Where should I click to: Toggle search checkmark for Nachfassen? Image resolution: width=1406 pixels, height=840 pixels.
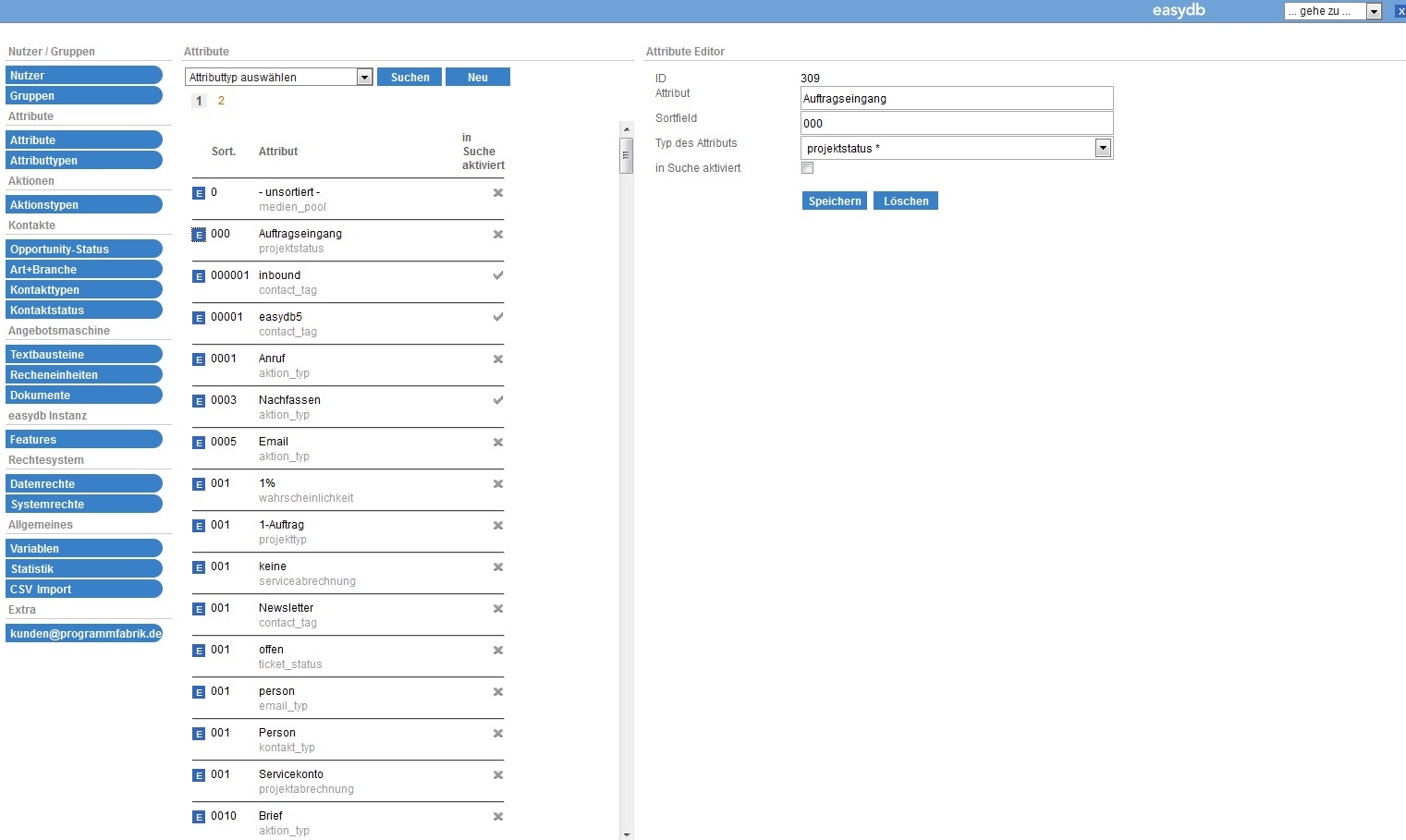(x=498, y=400)
